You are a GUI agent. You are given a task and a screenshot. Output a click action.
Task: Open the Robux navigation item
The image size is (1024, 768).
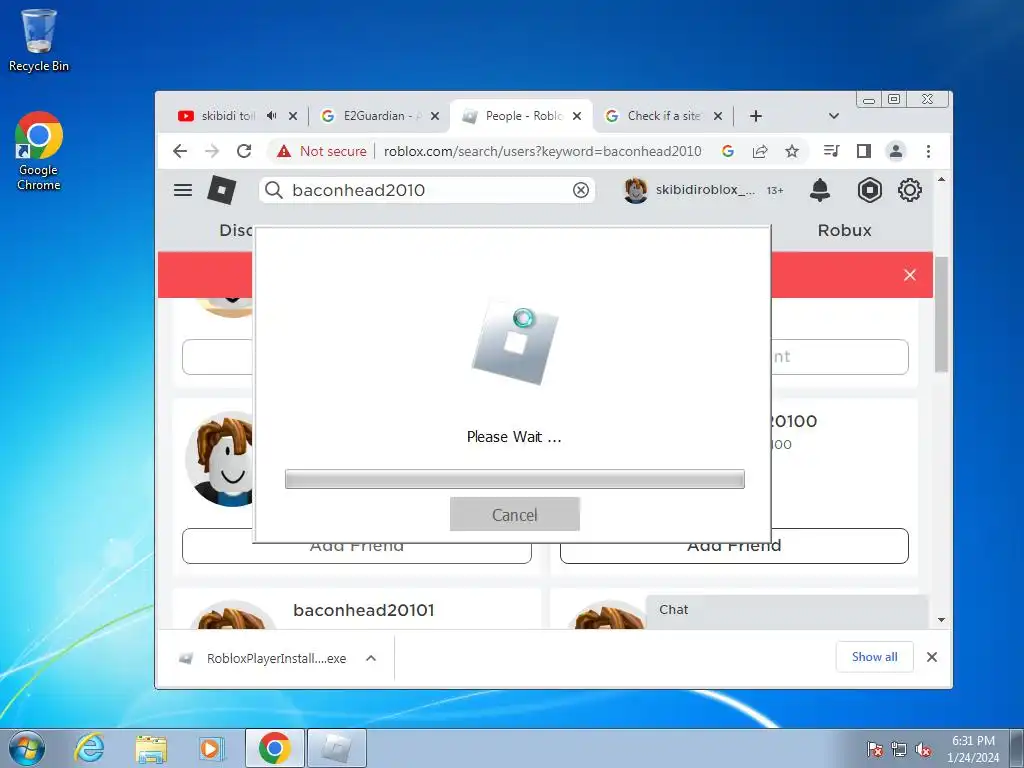tap(844, 231)
